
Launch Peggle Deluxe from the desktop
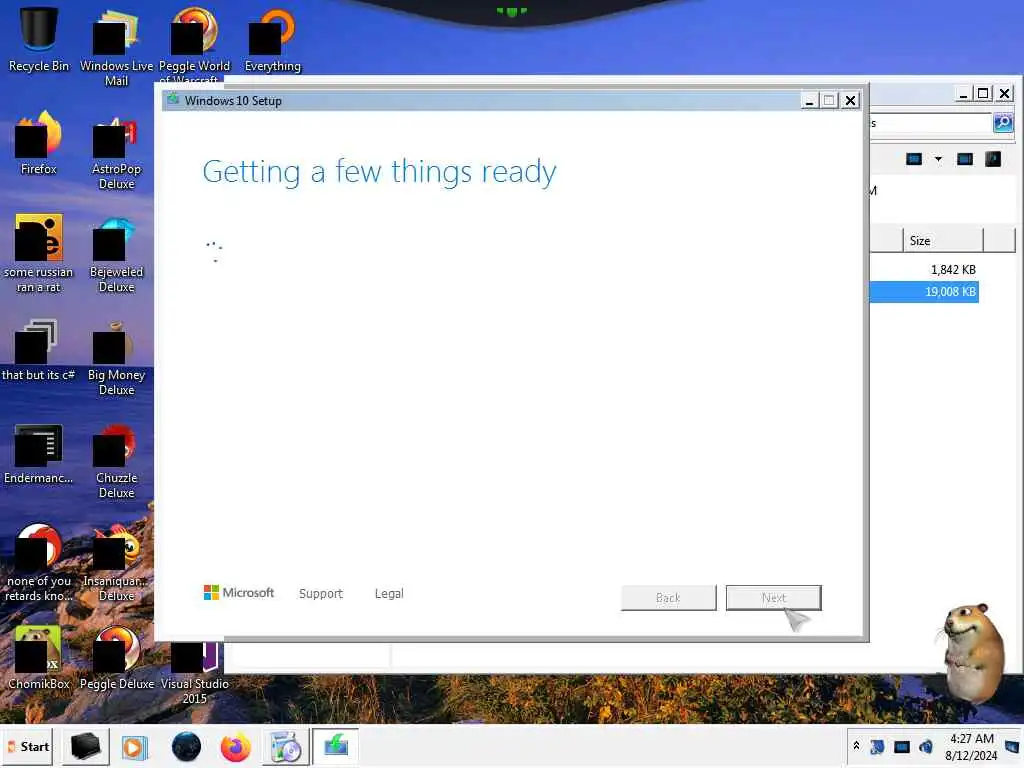(116, 657)
